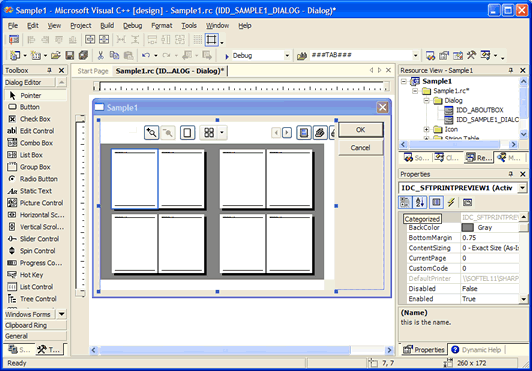This screenshot has width=532, height=371.
Task: Open the Debug configuration dropdown
Action: 287,55
